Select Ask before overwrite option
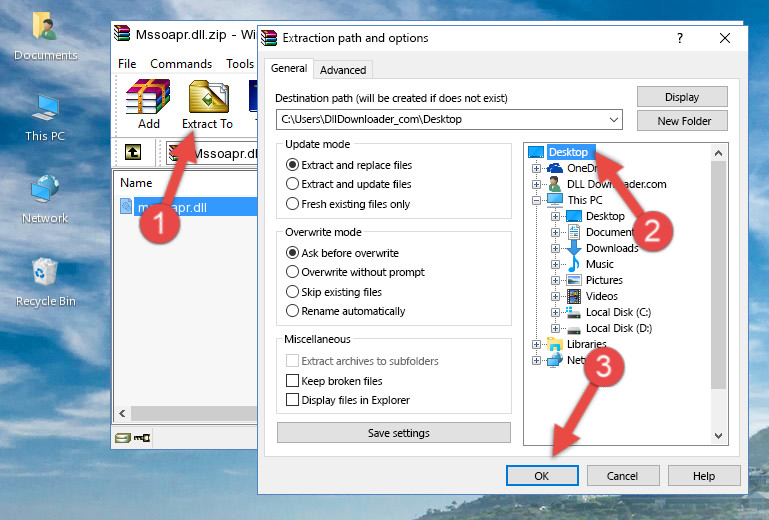The height and width of the screenshot is (520, 769). [342, 253]
